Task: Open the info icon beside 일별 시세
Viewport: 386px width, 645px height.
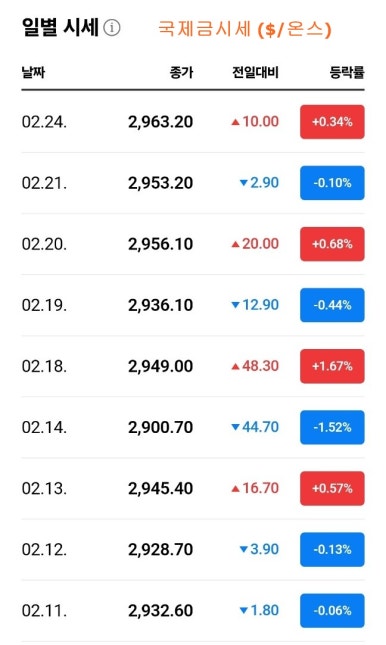Action: (112, 28)
